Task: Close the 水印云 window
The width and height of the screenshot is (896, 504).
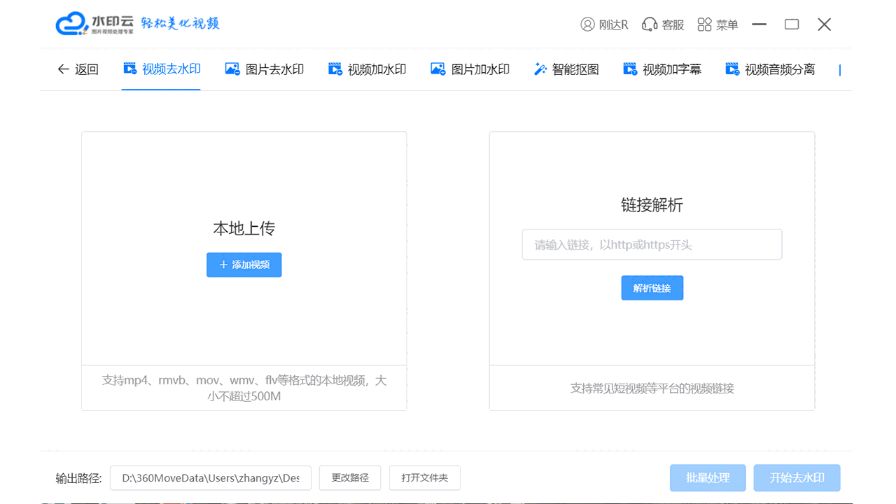Action: [824, 25]
